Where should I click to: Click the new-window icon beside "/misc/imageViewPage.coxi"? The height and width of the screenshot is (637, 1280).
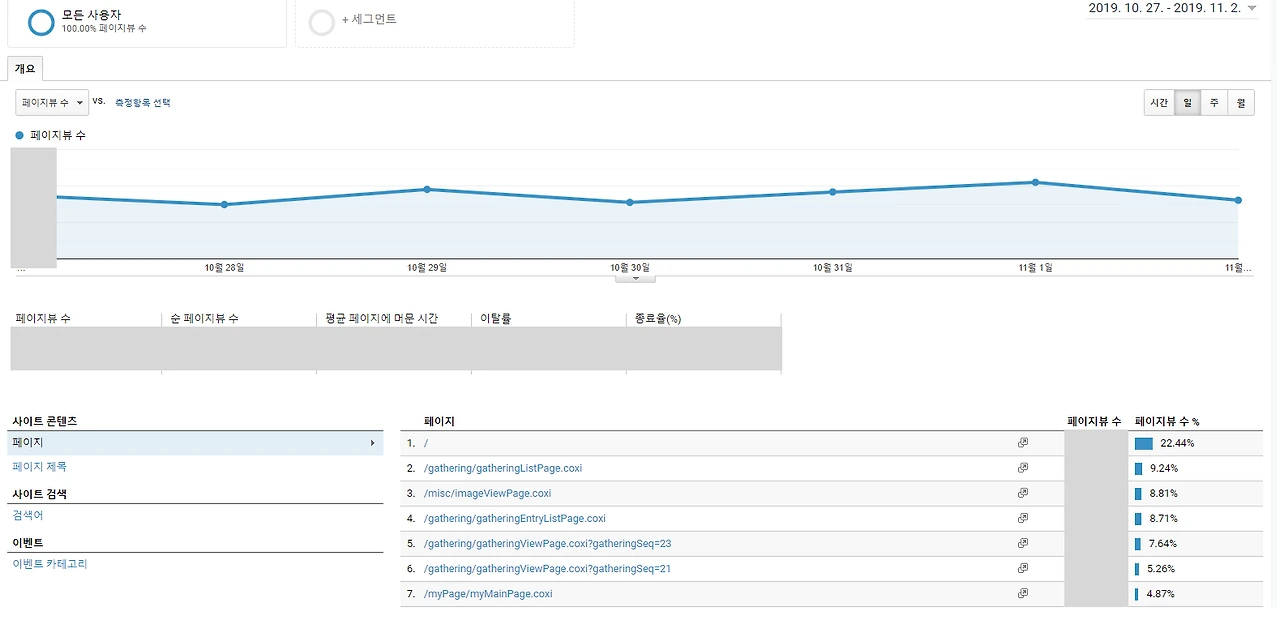pos(1022,492)
